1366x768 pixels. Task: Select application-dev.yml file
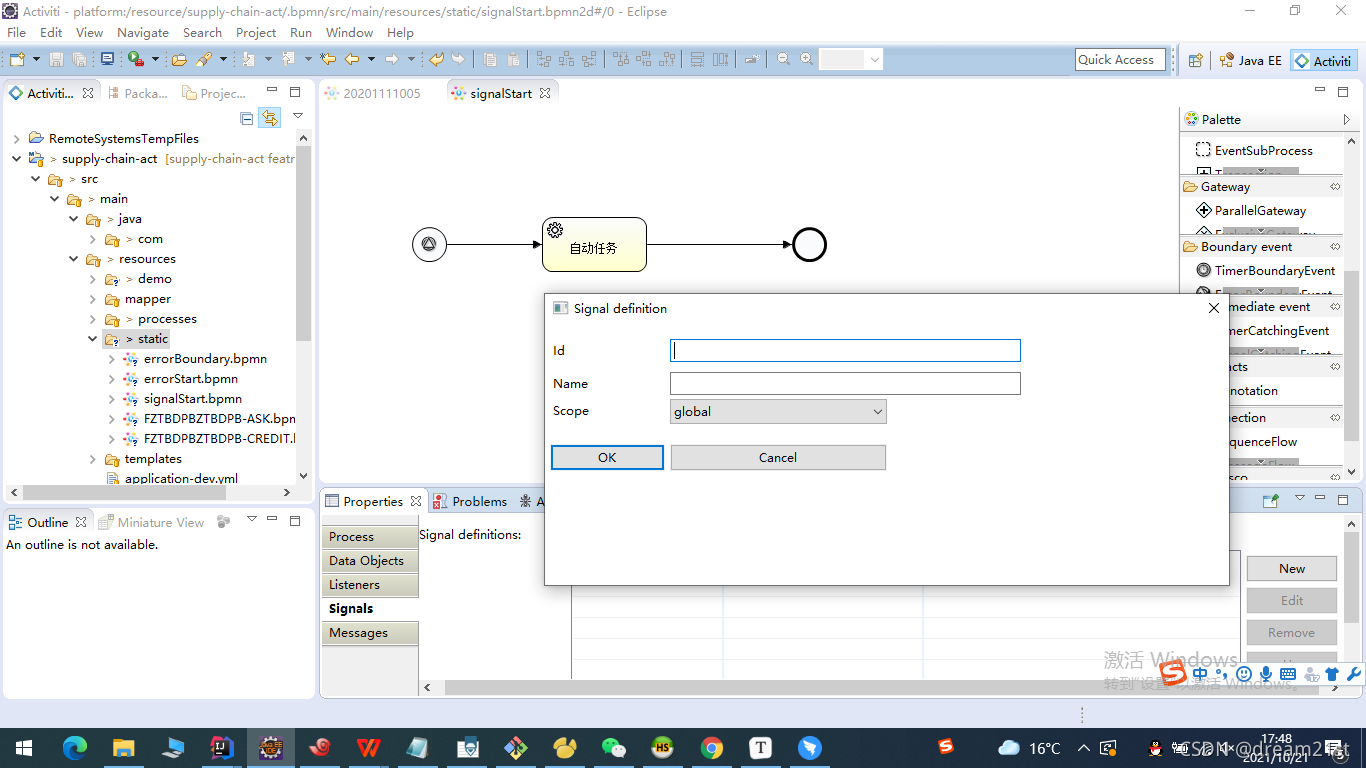[181, 479]
